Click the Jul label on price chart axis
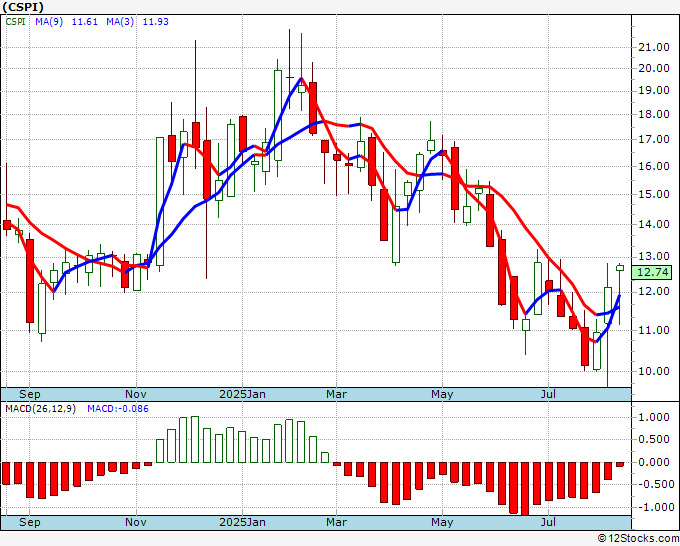This screenshot has width=680, height=546. coord(548,394)
